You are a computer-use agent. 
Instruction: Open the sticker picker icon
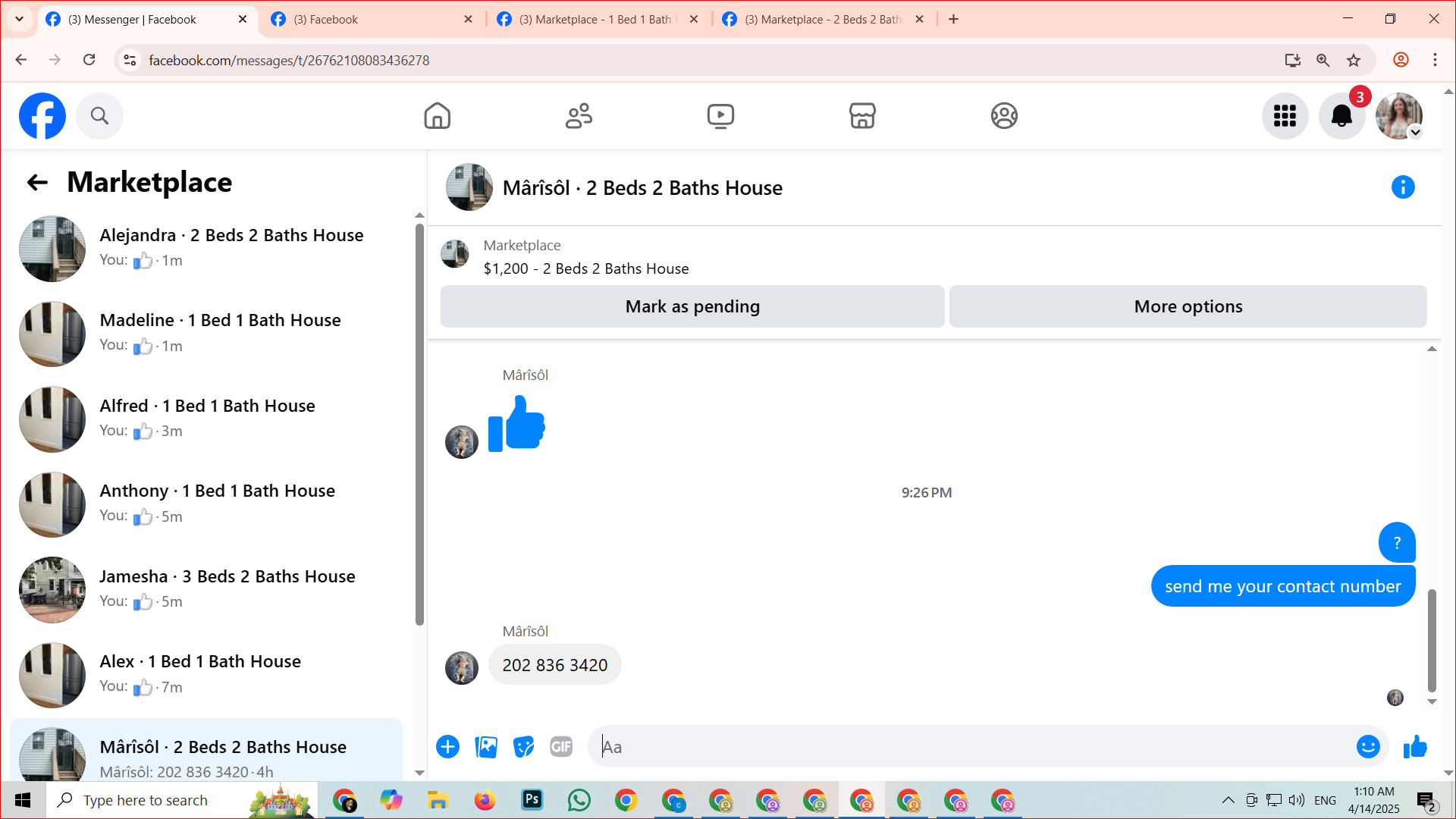point(523,747)
